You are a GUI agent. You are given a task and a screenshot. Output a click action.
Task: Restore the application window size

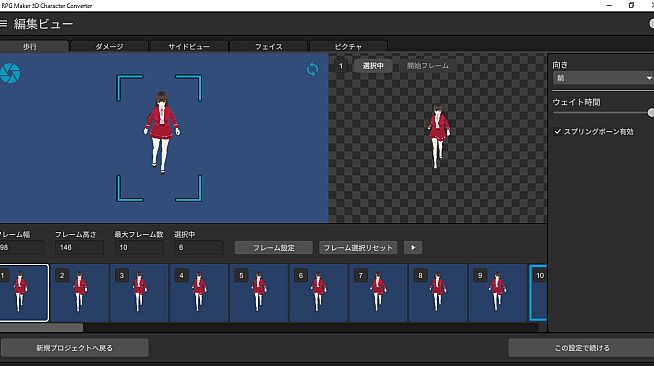[631, 5]
